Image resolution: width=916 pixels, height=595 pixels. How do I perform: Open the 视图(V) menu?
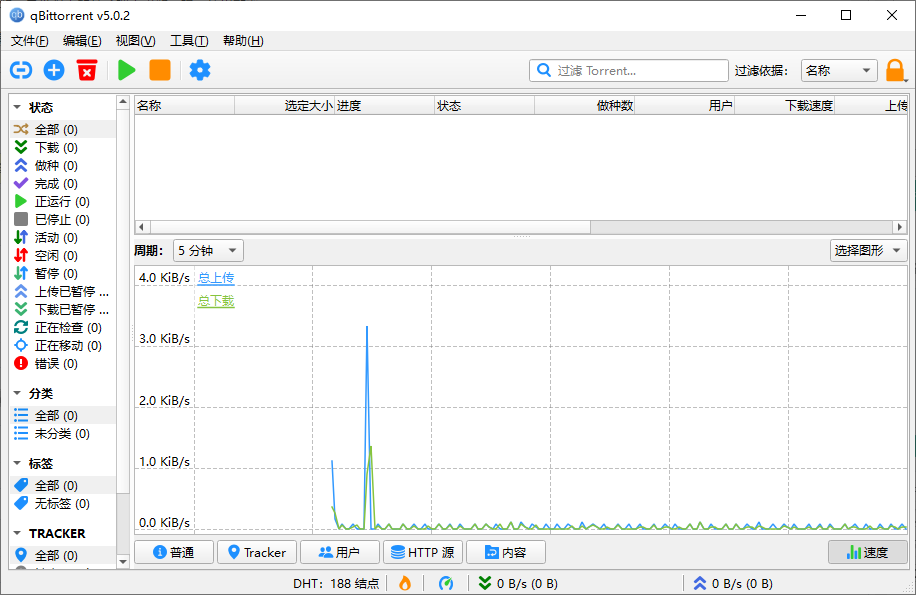click(x=135, y=41)
